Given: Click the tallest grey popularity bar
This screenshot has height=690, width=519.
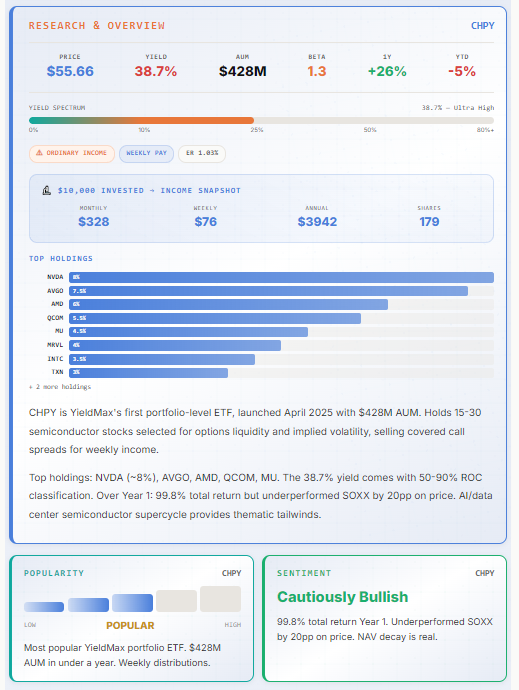Looking at the screenshot, I should [x=221, y=599].
